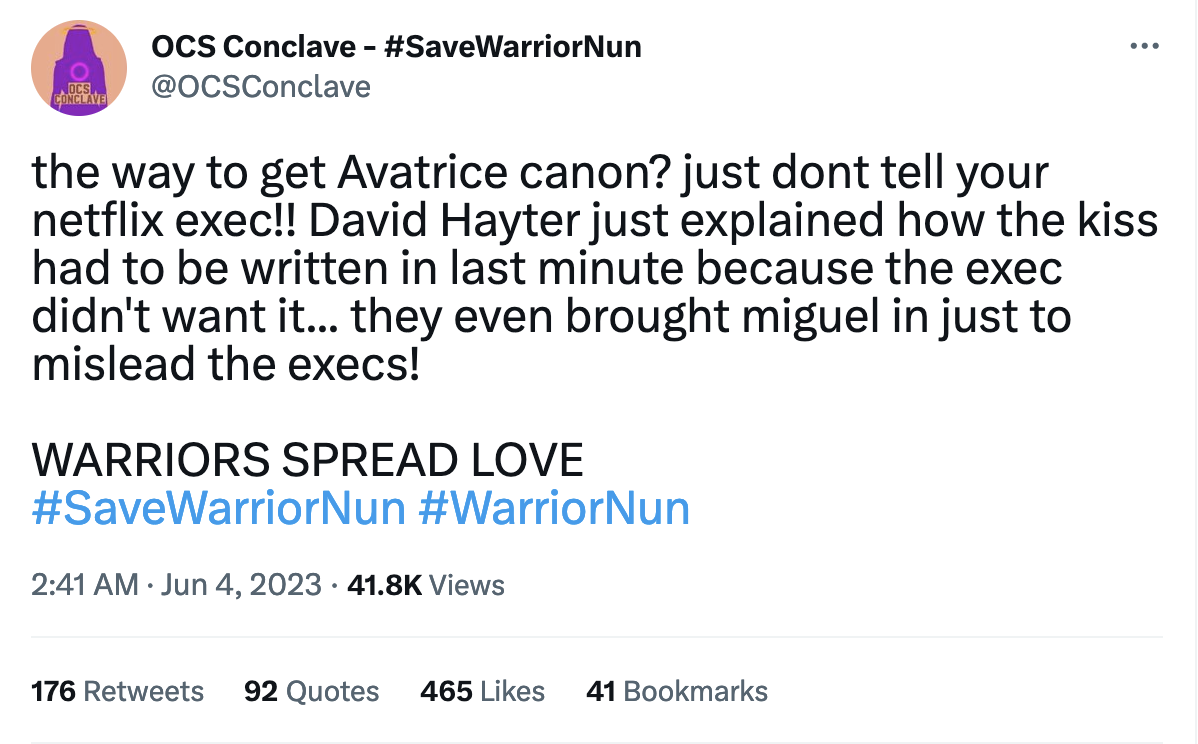Open the #SaveWarriorNun hashtag in tweet body
Image resolution: width=1198 pixels, height=744 pixels.
tap(218, 508)
